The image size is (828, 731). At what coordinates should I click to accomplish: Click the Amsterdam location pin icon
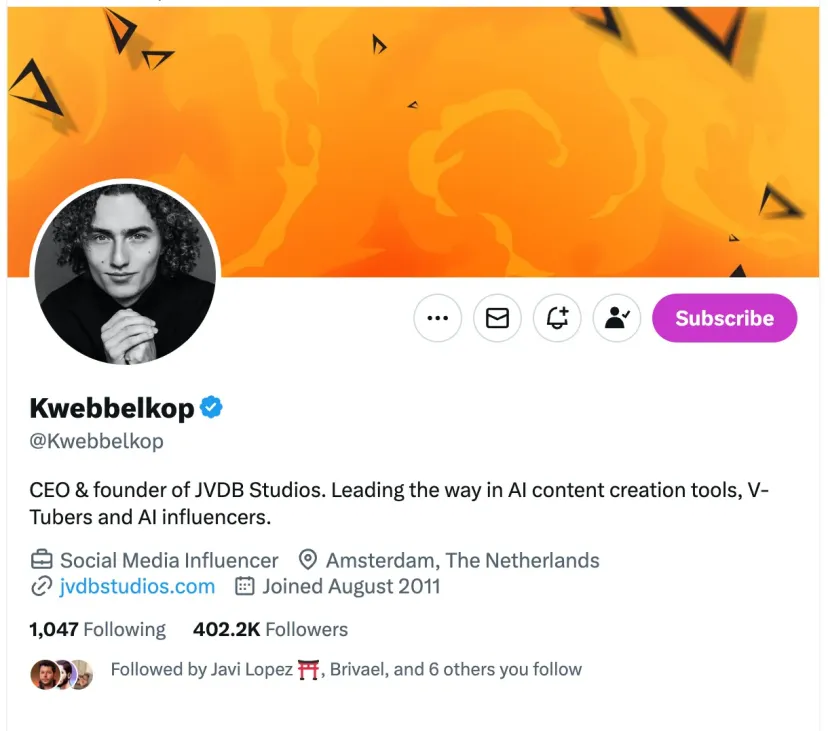[x=308, y=559]
